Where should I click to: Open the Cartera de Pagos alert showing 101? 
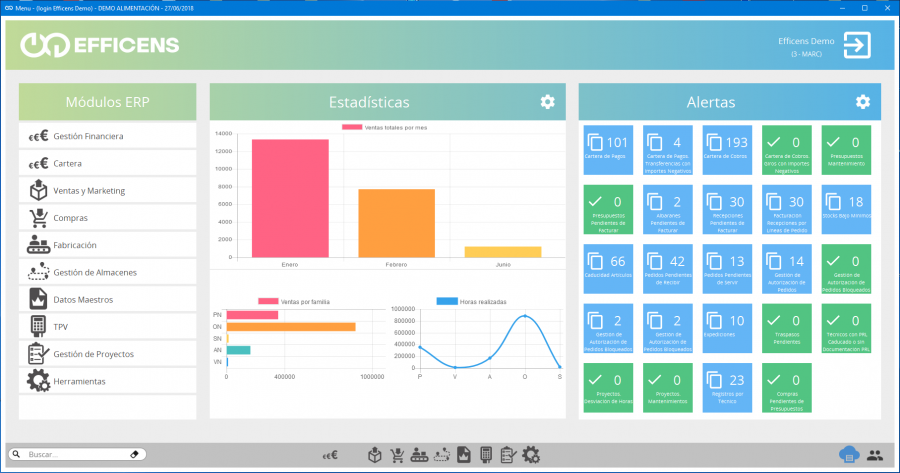608,150
